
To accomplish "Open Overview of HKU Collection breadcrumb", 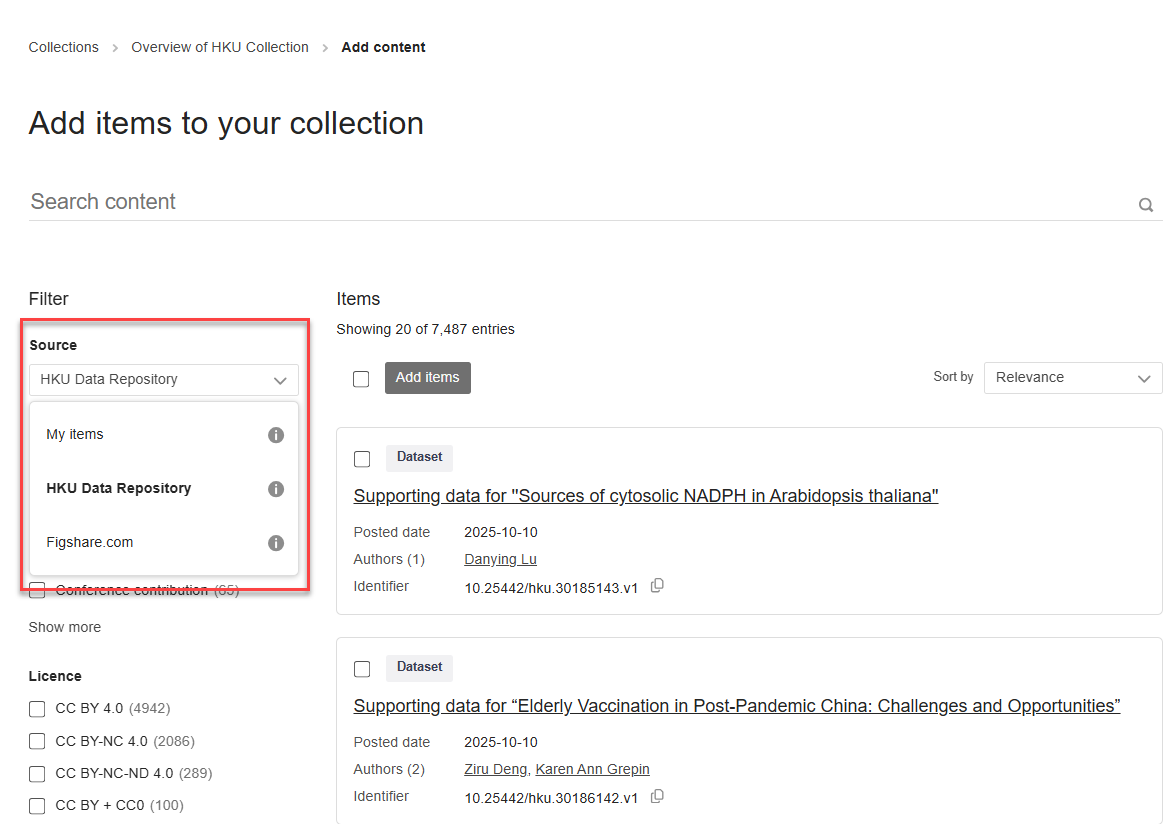I will [220, 47].
